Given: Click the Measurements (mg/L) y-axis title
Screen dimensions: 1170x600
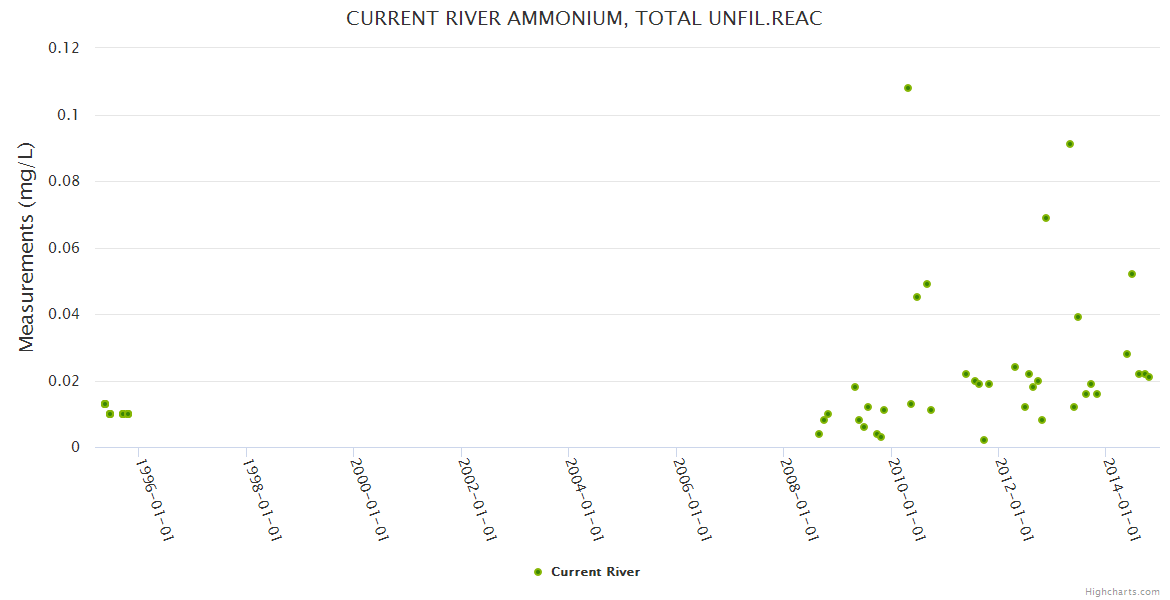Looking at the screenshot, I should point(27,246).
